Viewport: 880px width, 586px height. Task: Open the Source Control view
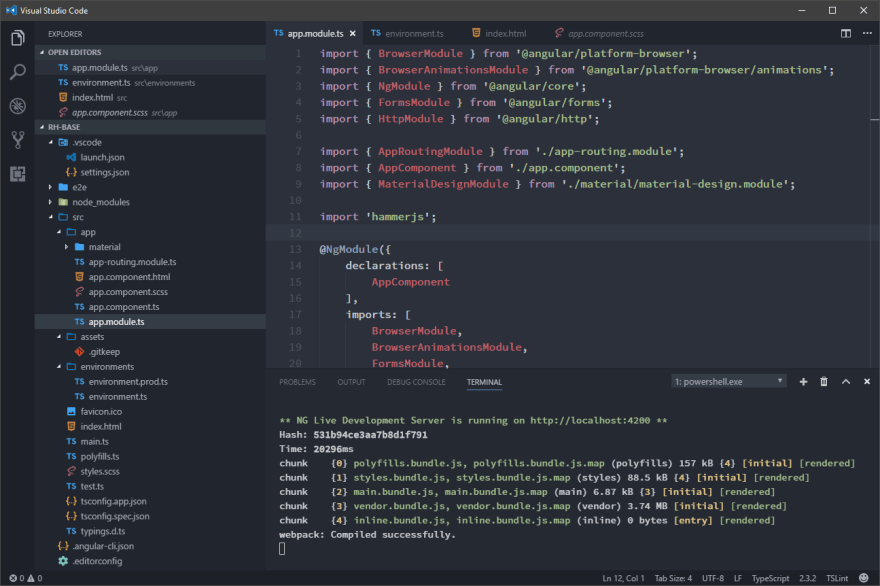tap(17, 140)
